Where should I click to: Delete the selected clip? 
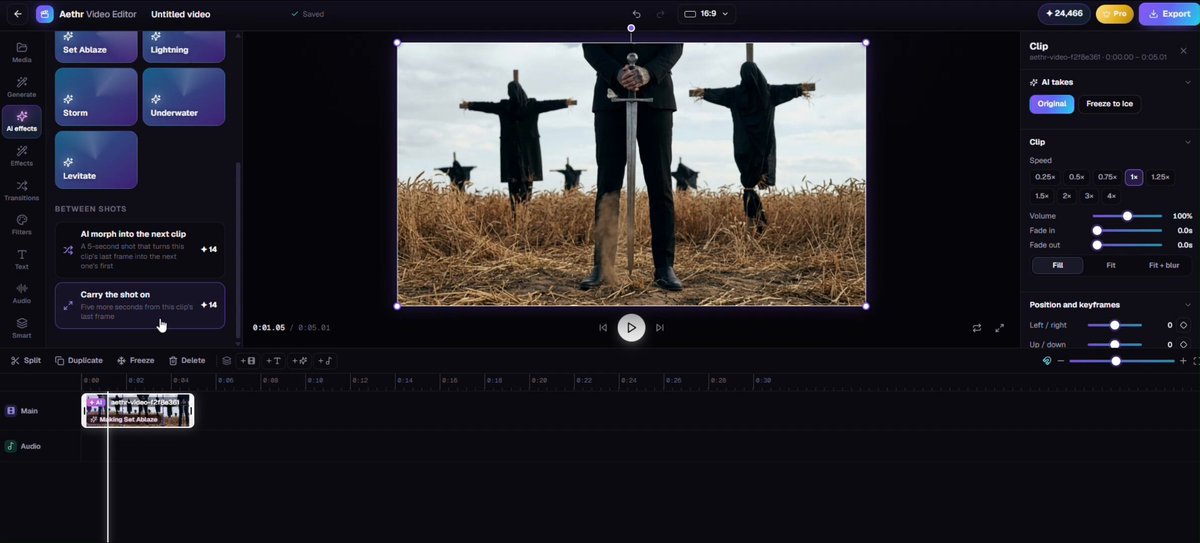coord(187,360)
